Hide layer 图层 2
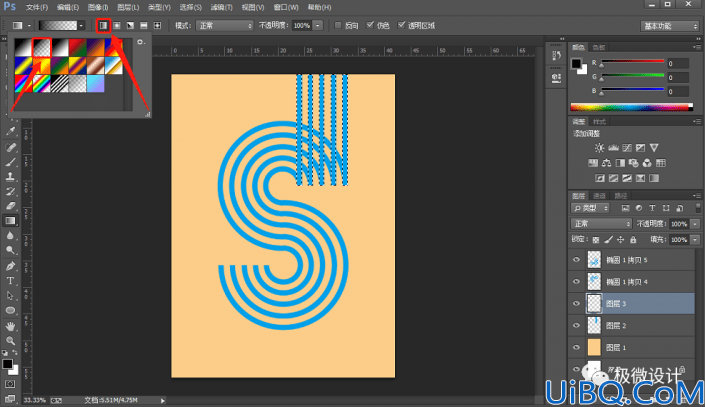The height and width of the screenshot is (407, 705). pyautogui.click(x=576, y=326)
